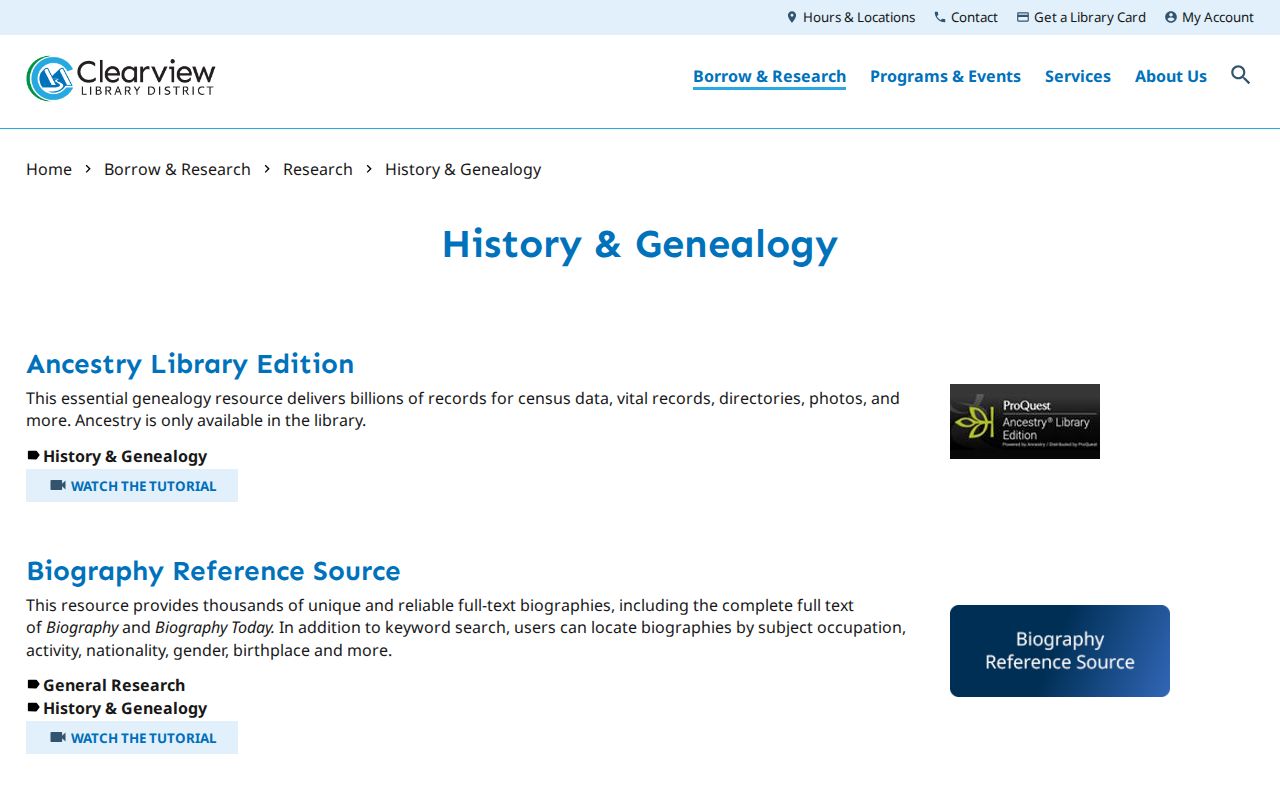Watch the tutorial for Ancestry Library Edition
This screenshot has height=800, width=1280.
[132, 485]
